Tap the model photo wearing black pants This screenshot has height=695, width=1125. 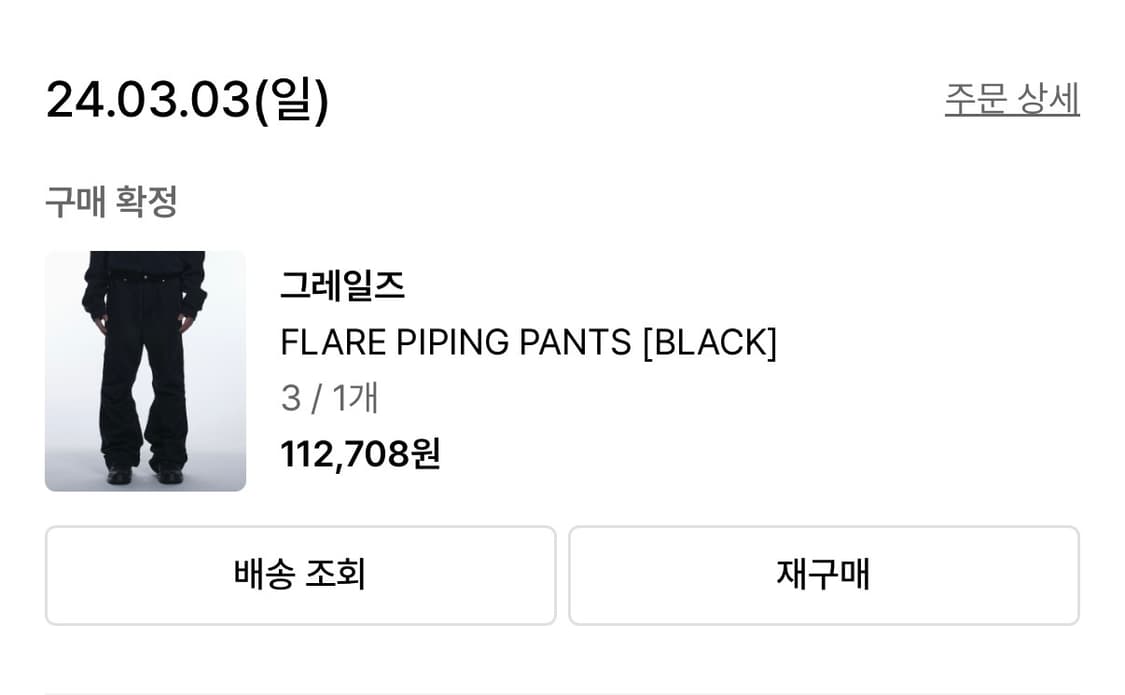(145, 371)
